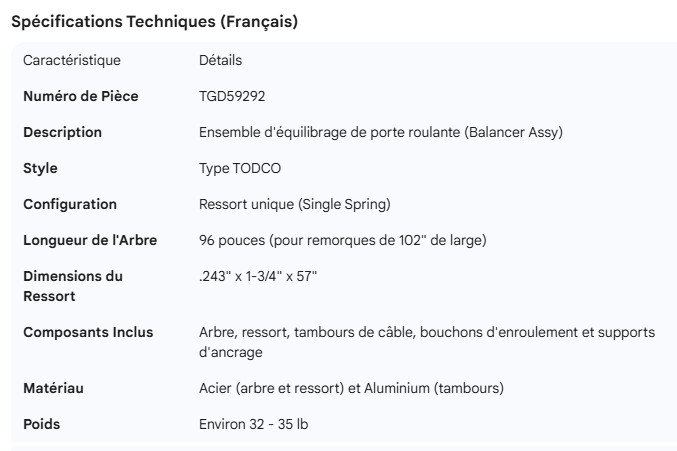Screen dimensions: 677x451
Task: Click the "Spécifications Techniques (Français)" heading
Action: 154,22
